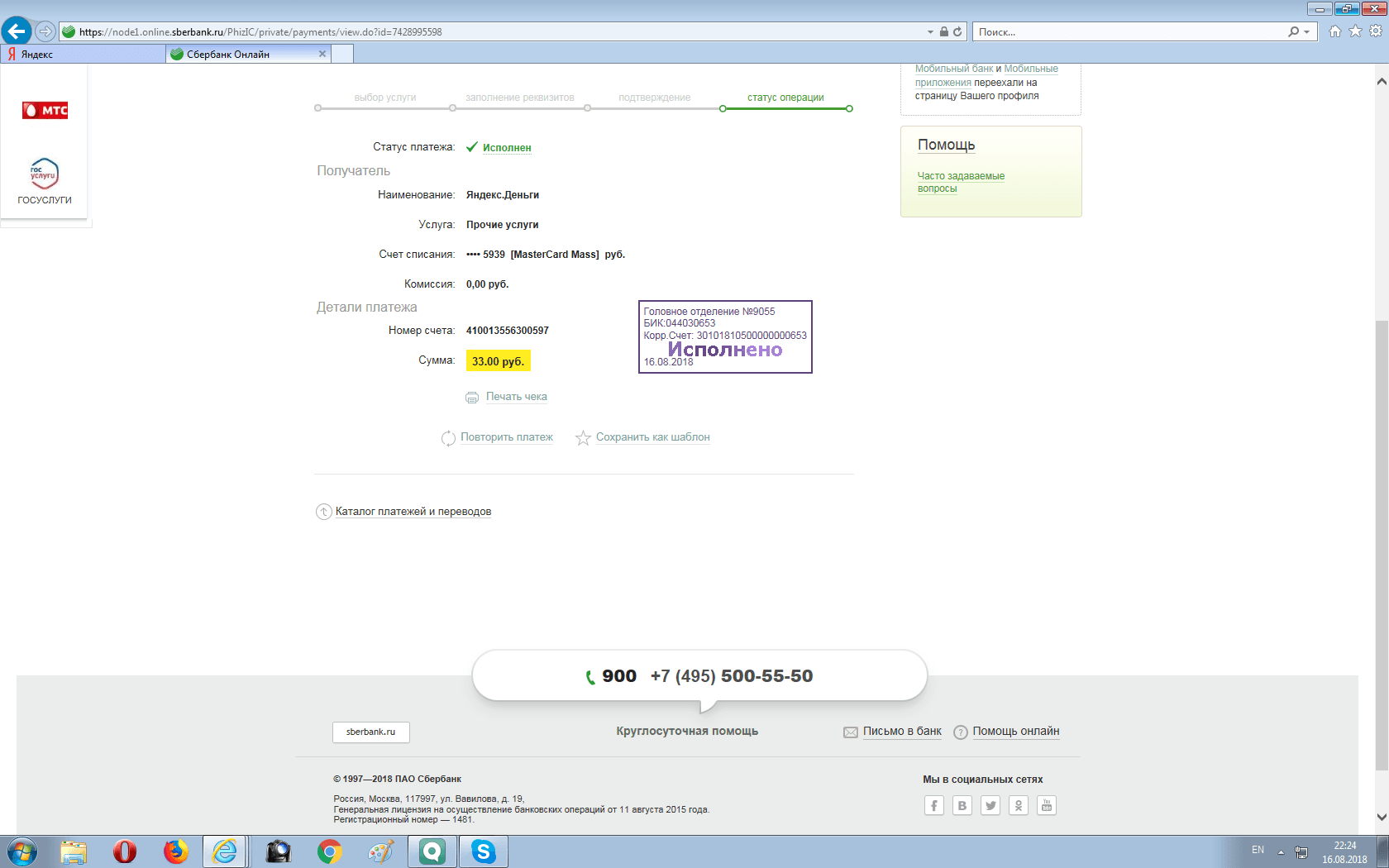Click into the Поиск search field
Viewport: 1389px width, 868px height.
tap(1129, 32)
